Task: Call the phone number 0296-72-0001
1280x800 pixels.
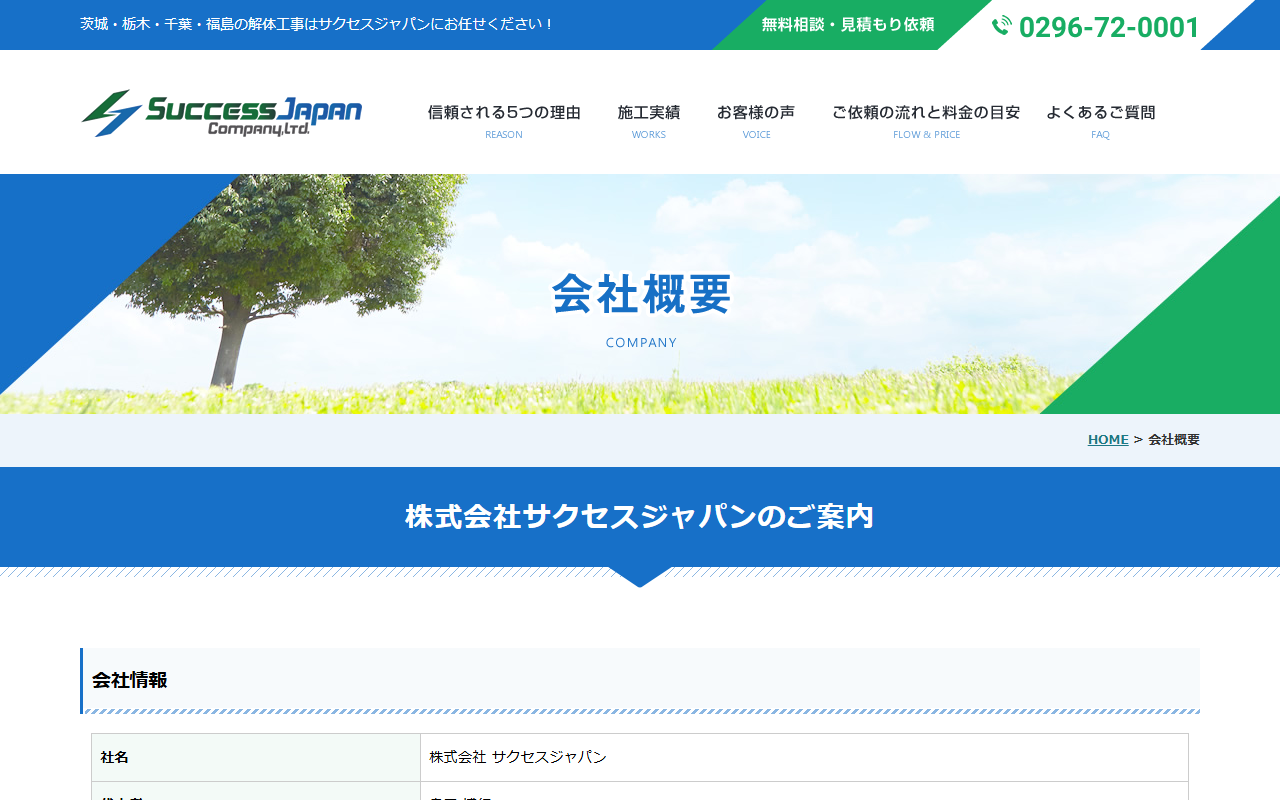Action: pyautogui.click(x=1109, y=27)
